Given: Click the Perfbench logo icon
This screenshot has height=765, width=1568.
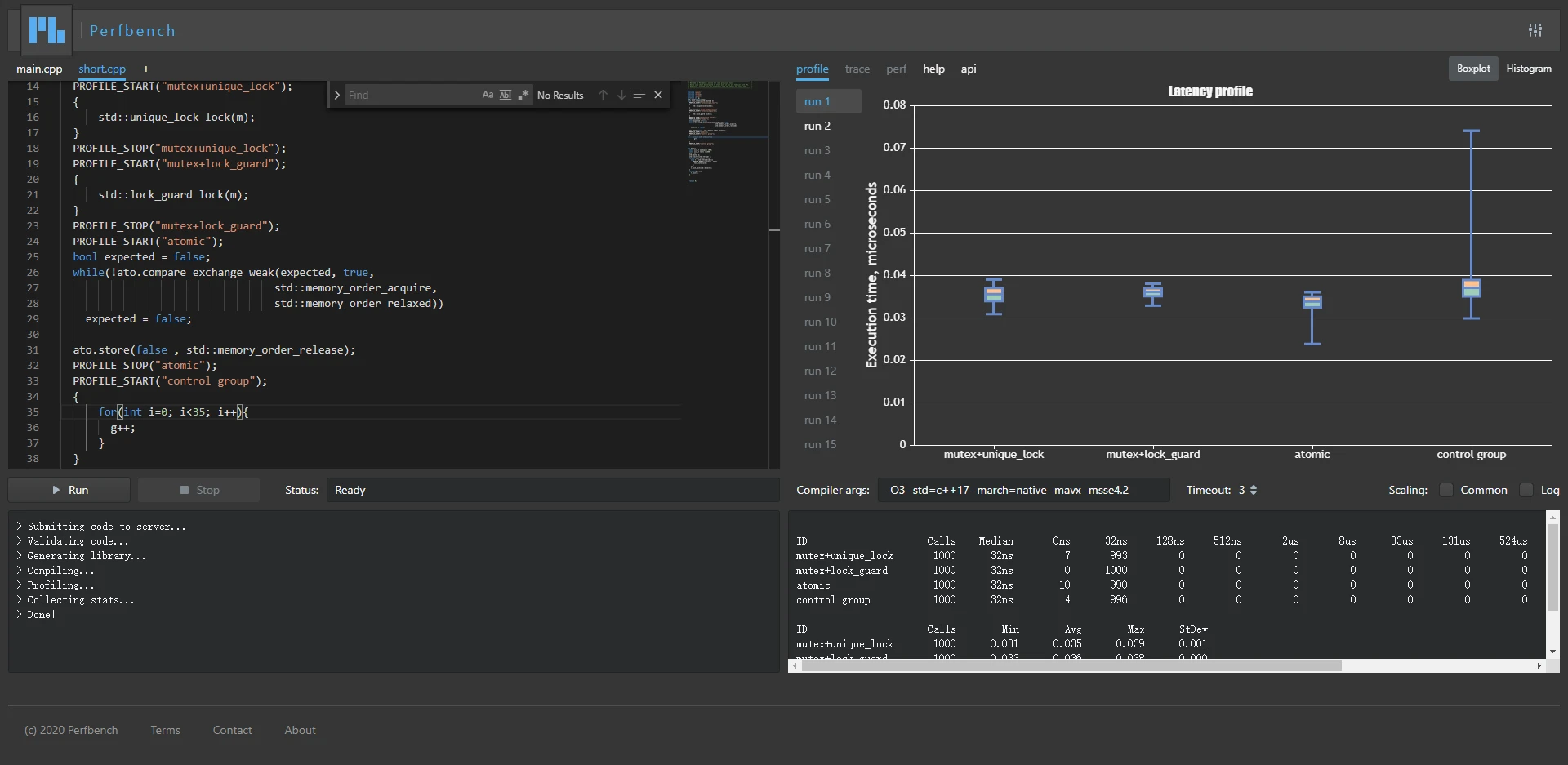Looking at the screenshot, I should [x=47, y=30].
